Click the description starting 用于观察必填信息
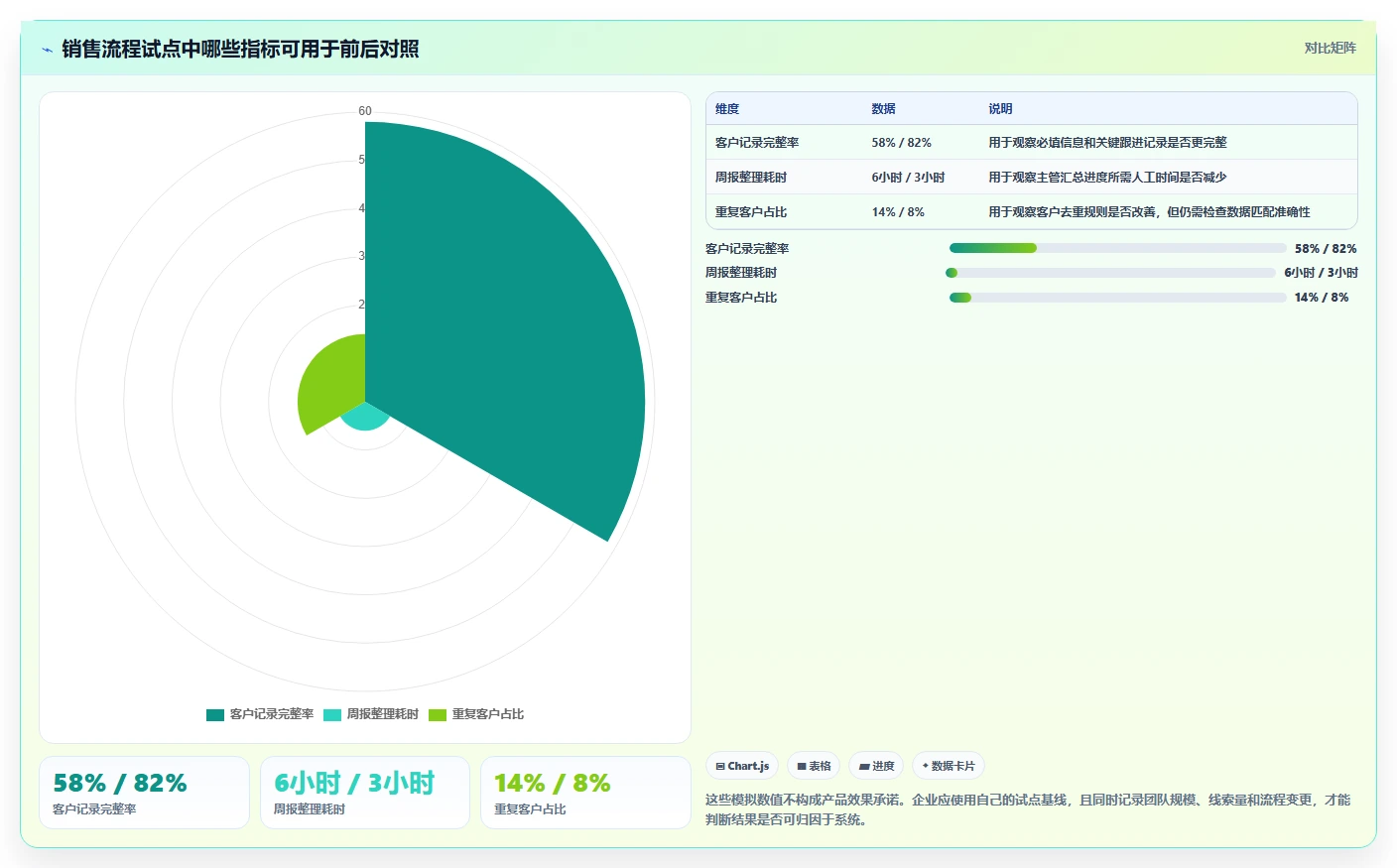 pos(1107,143)
